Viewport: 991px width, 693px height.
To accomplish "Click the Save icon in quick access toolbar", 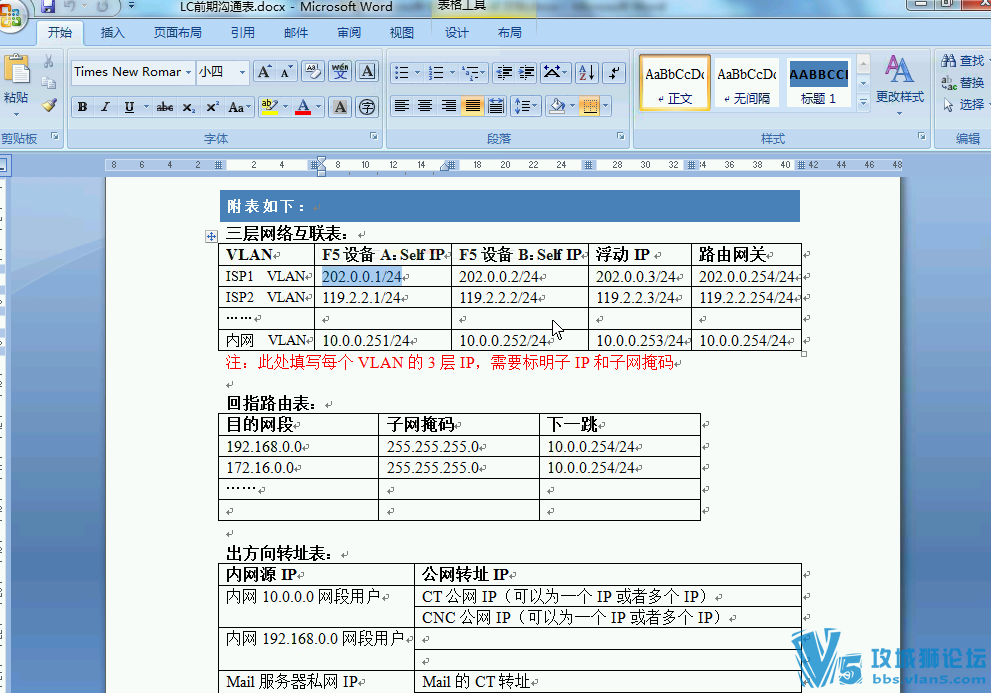I will click(x=47, y=7).
